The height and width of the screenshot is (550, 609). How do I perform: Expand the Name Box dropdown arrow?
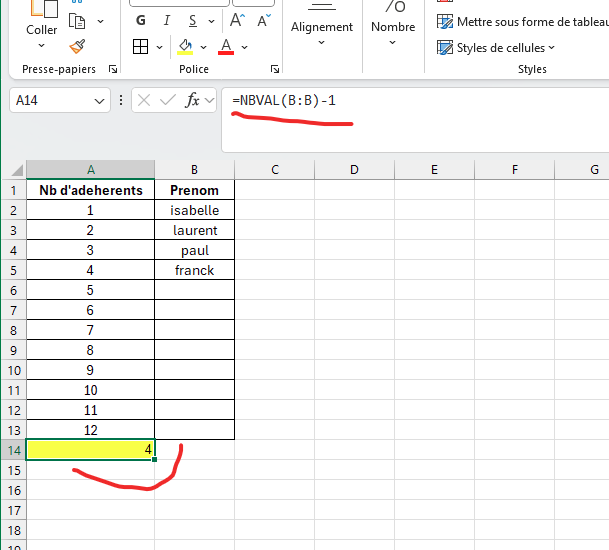tap(99, 100)
